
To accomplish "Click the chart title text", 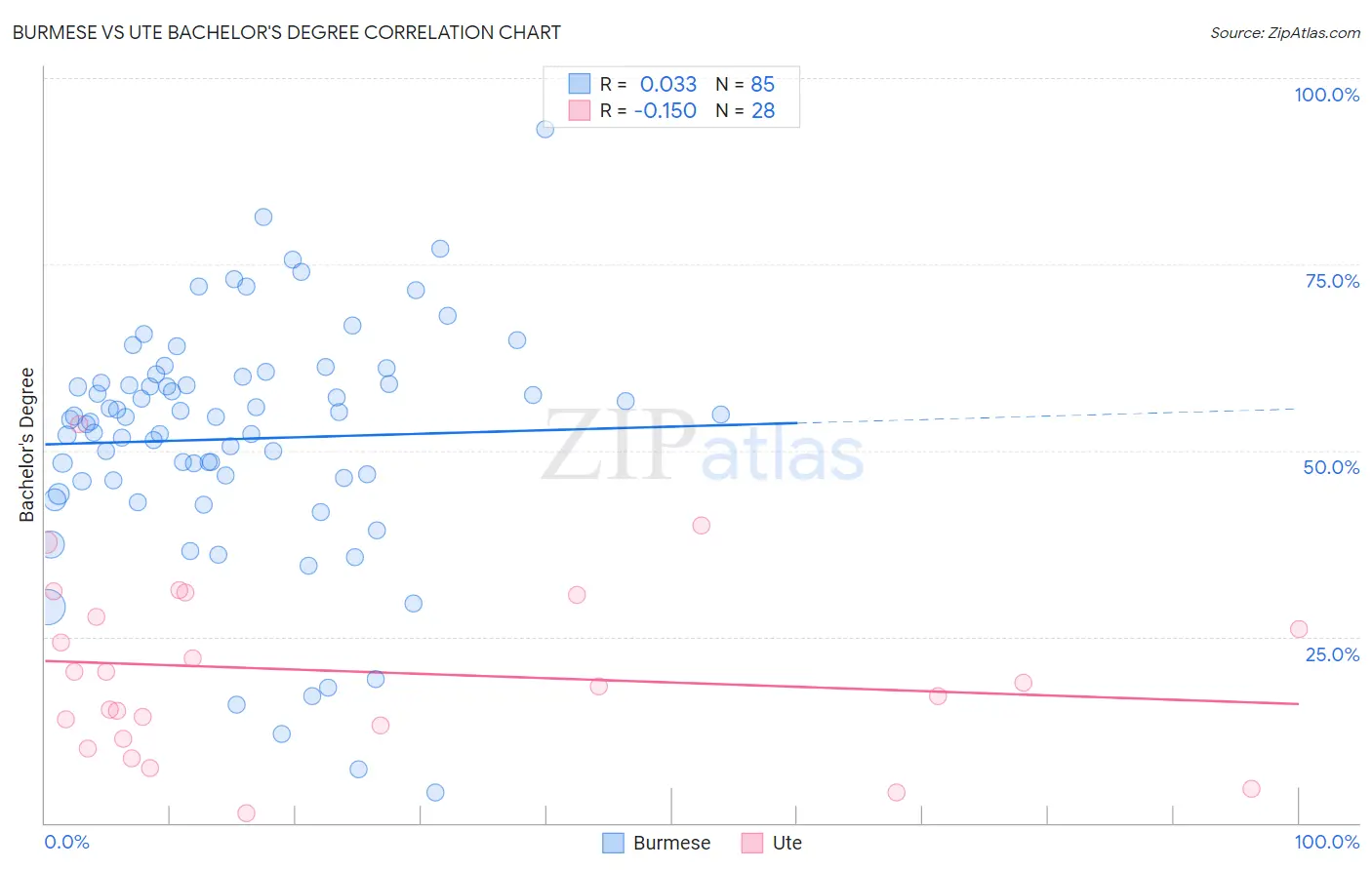I will coord(287,33).
